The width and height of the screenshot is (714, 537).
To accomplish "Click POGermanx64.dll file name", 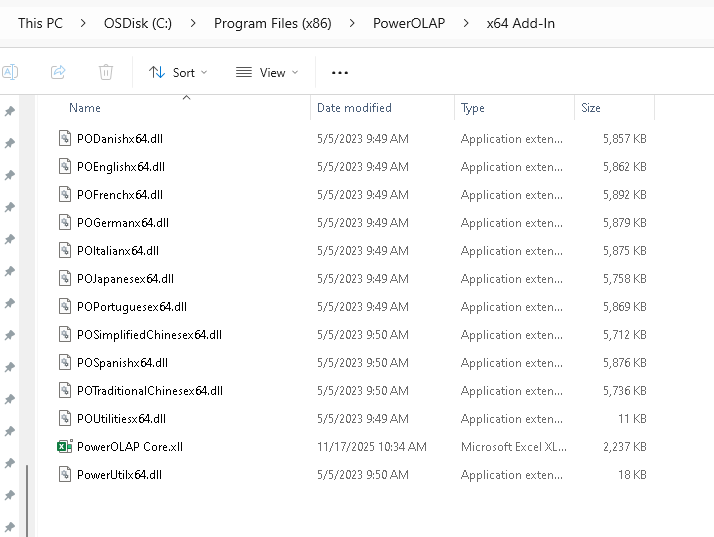I will point(123,223).
